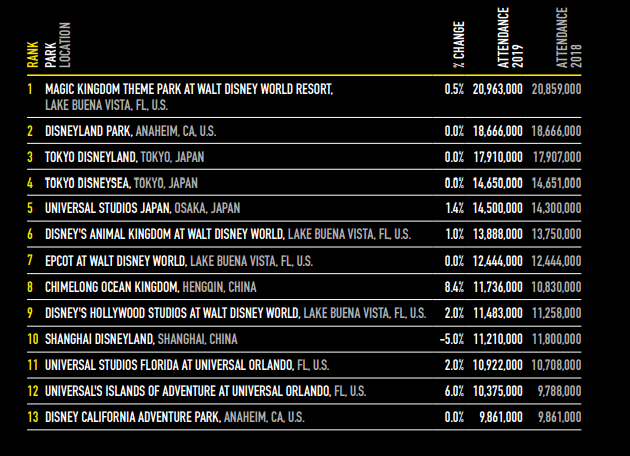Click the Anaheim, CA, U.S. location beside Disneyland Park
The height and width of the screenshot is (456, 630).
pos(176,131)
